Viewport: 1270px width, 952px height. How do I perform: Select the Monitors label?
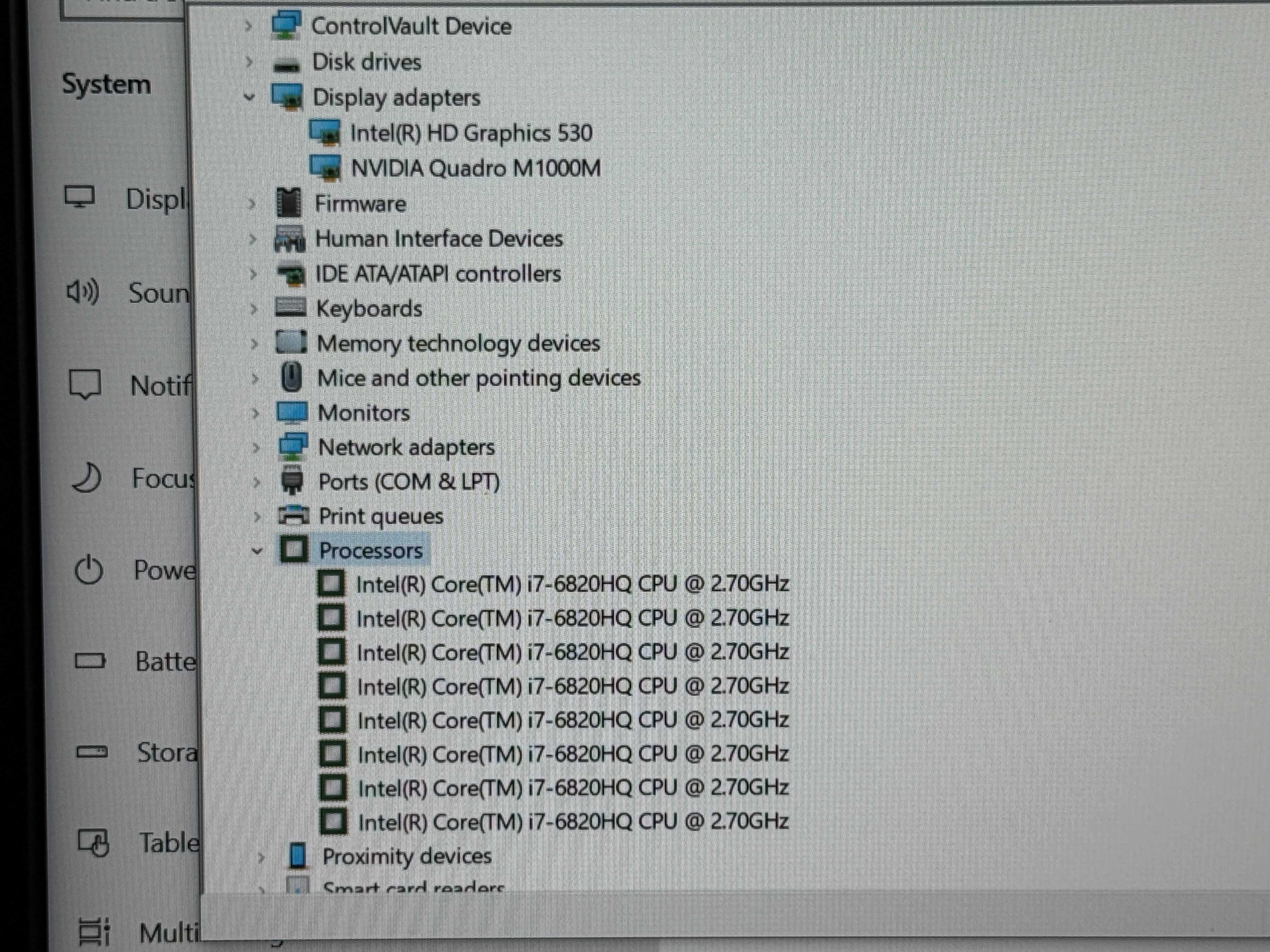pos(364,413)
